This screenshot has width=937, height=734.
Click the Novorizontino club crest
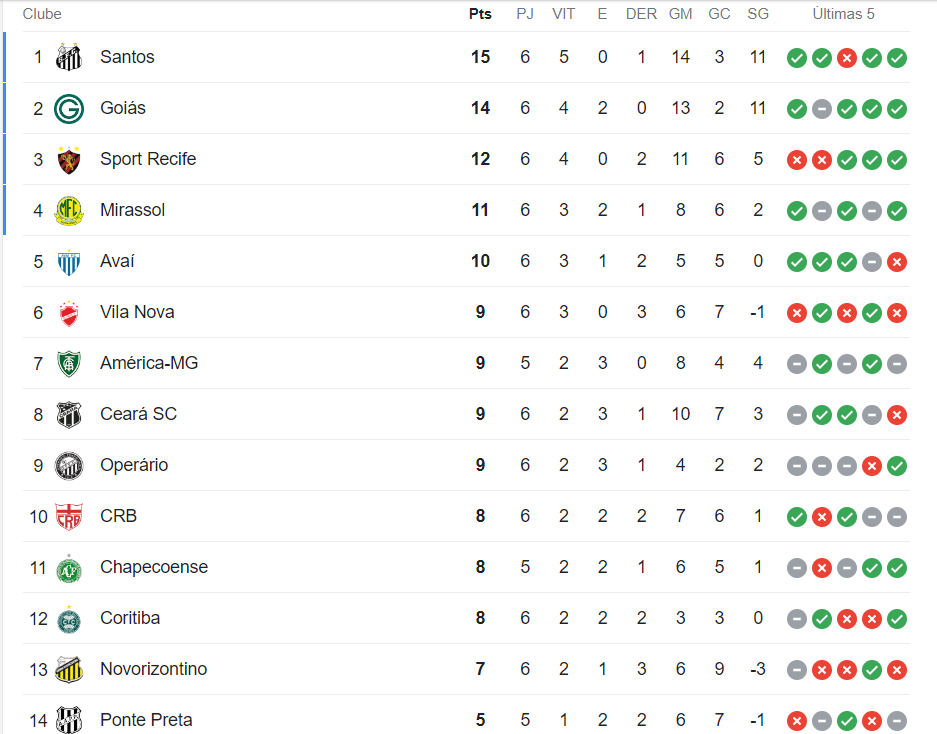point(68,669)
